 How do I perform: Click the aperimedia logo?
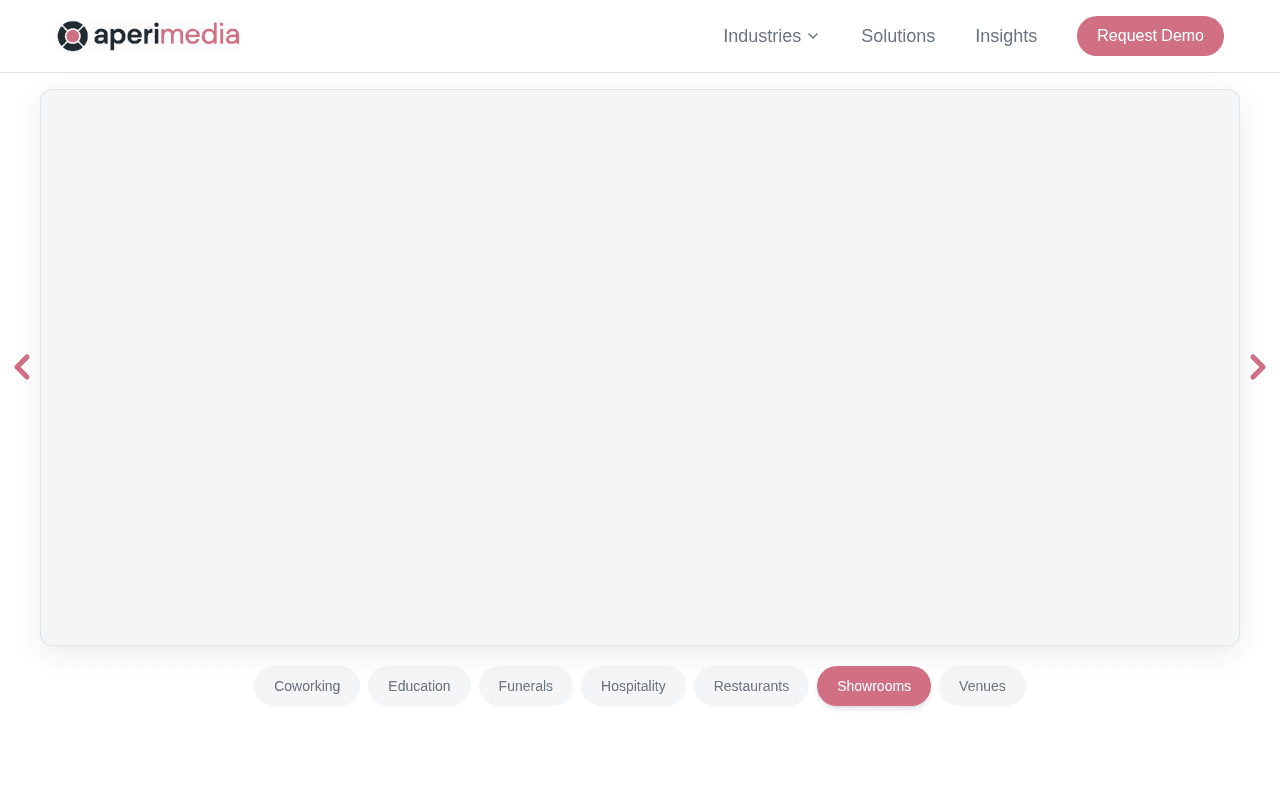(148, 36)
